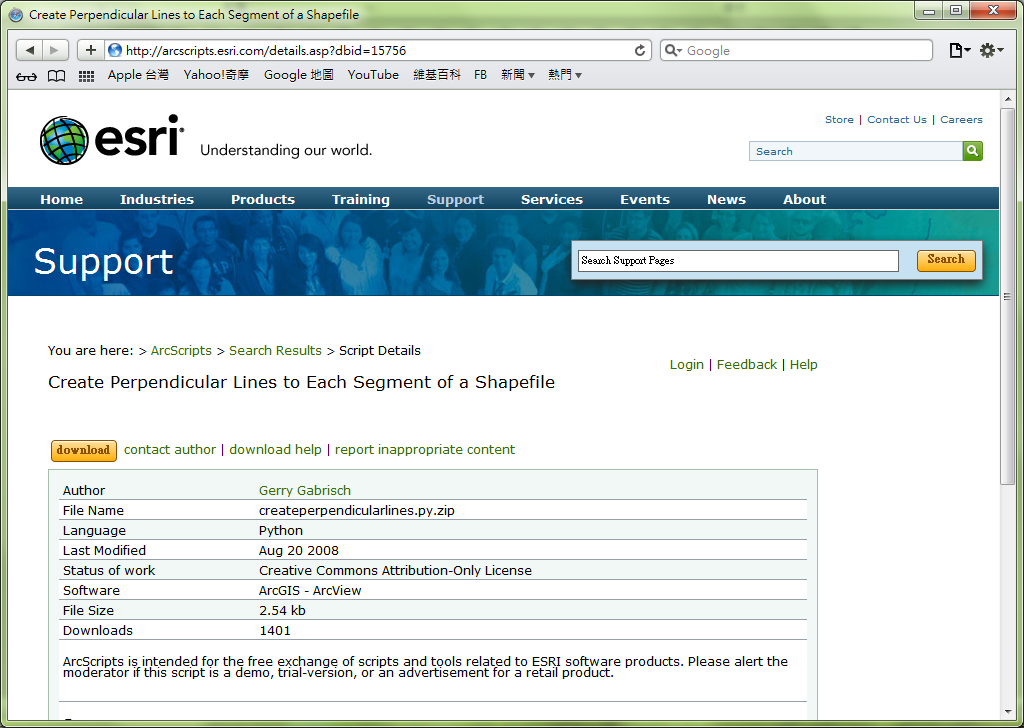The image size is (1024, 728).
Task: Reload page with the refresh icon
Action: 639,50
